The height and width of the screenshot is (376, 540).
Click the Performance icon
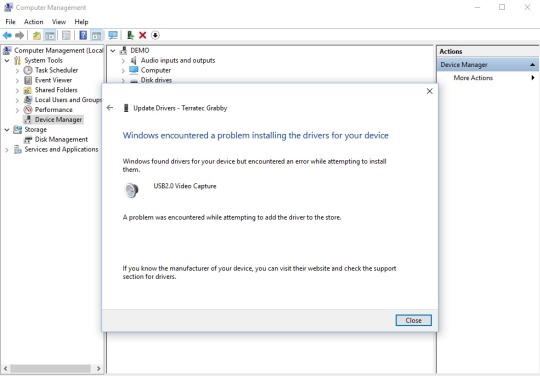[28, 110]
